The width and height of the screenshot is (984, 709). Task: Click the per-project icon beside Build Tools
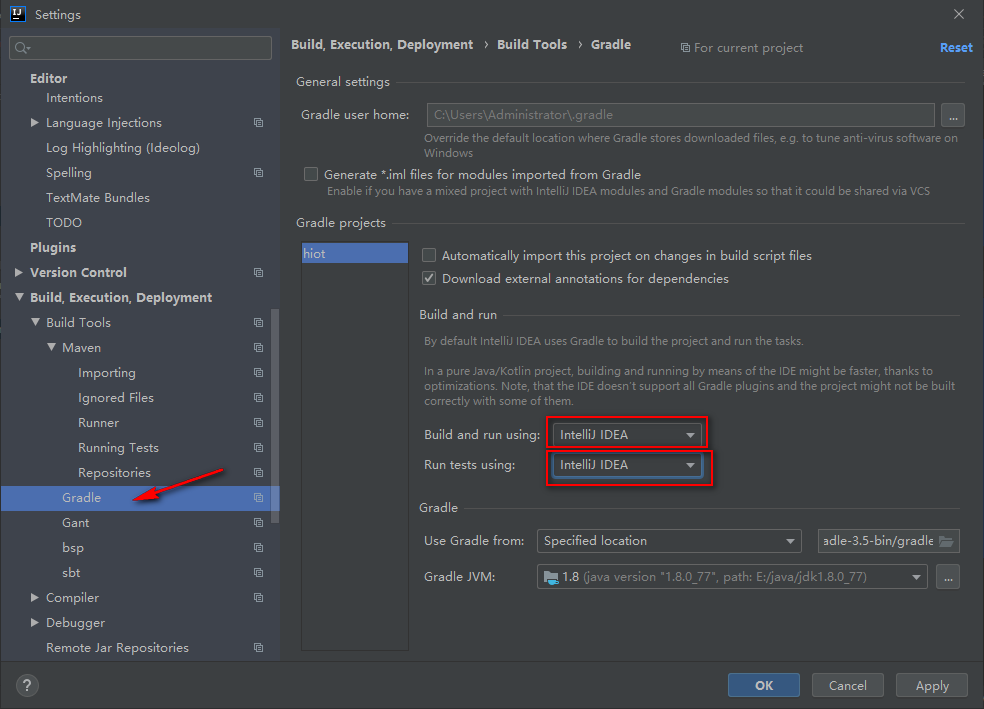pyautogui.click(x=259, y=323)
